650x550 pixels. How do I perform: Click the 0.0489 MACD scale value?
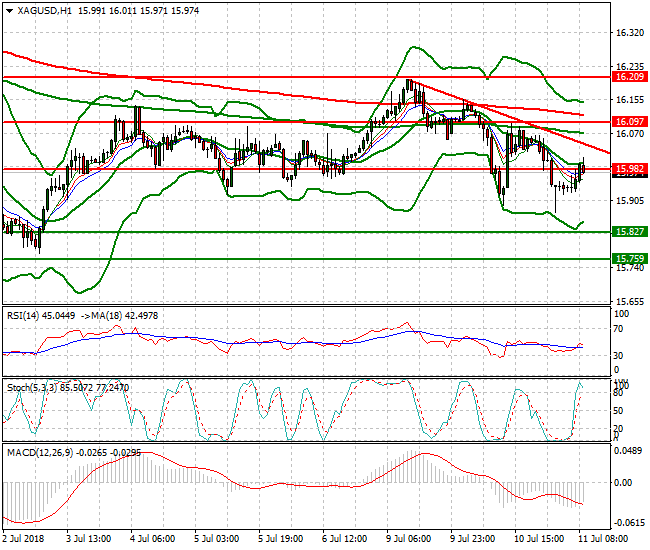click(628, 451)
